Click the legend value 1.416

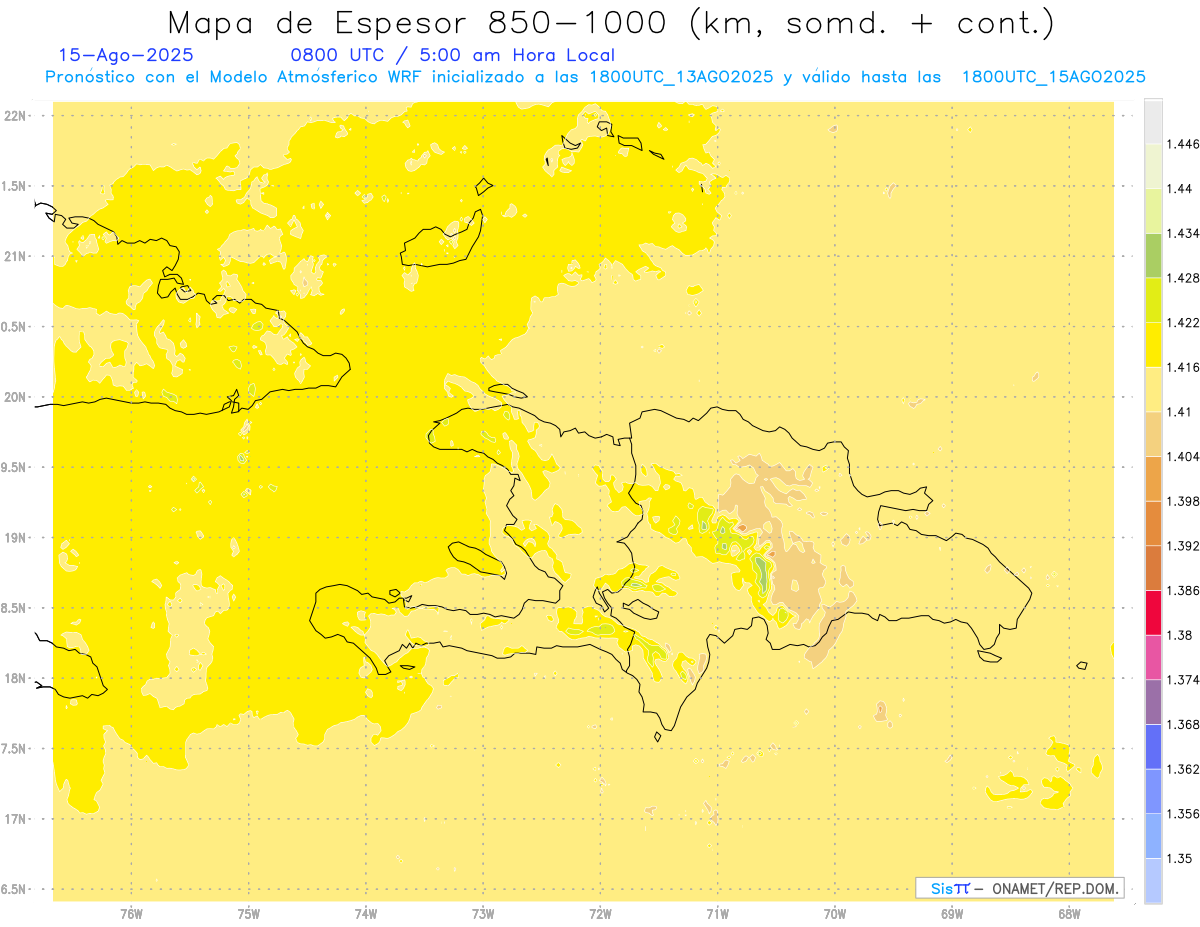pos(1183,367)
